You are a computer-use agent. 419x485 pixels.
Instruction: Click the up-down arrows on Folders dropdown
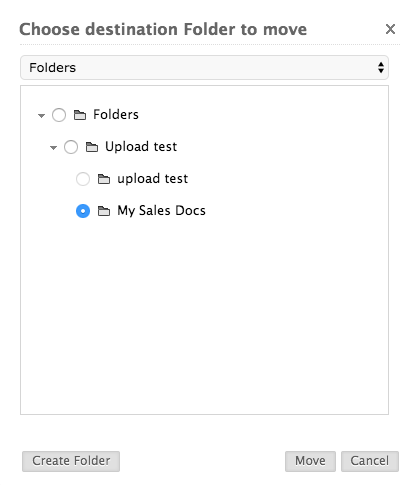381,68
